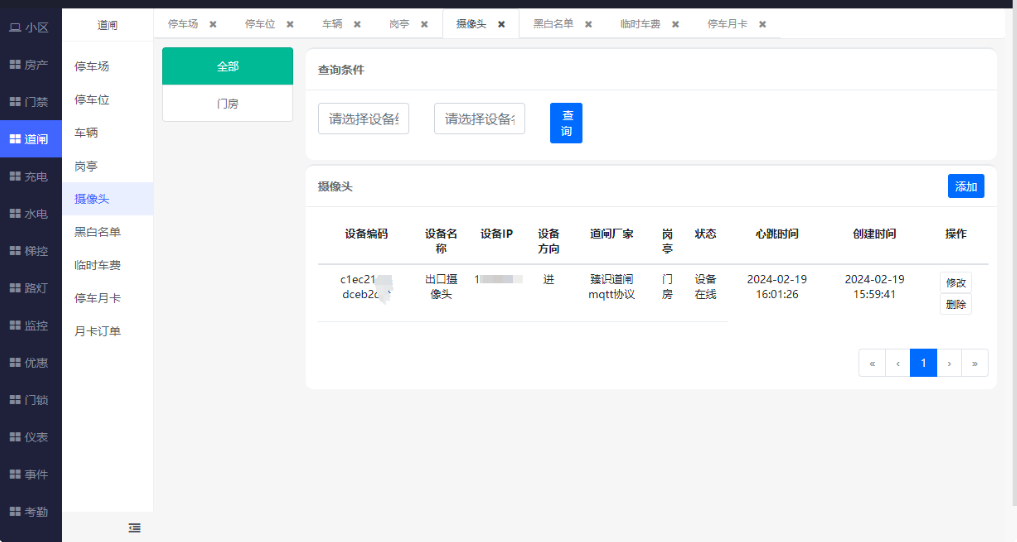Switch to the 临时车费 tab

[x=640, y=23]
